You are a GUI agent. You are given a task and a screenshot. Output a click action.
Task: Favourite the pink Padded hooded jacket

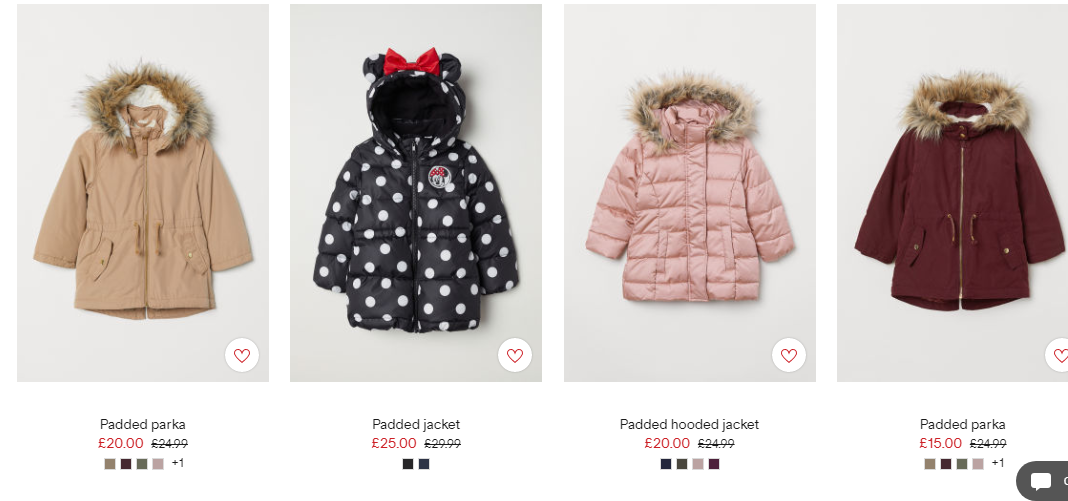[x=789, y=355]
